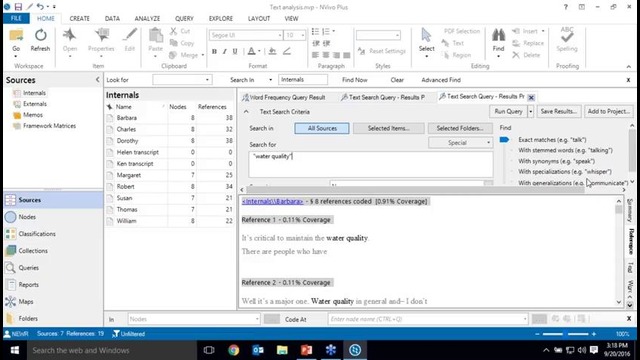Open the Internals\\Barbara source link

(x=272, y=201)
